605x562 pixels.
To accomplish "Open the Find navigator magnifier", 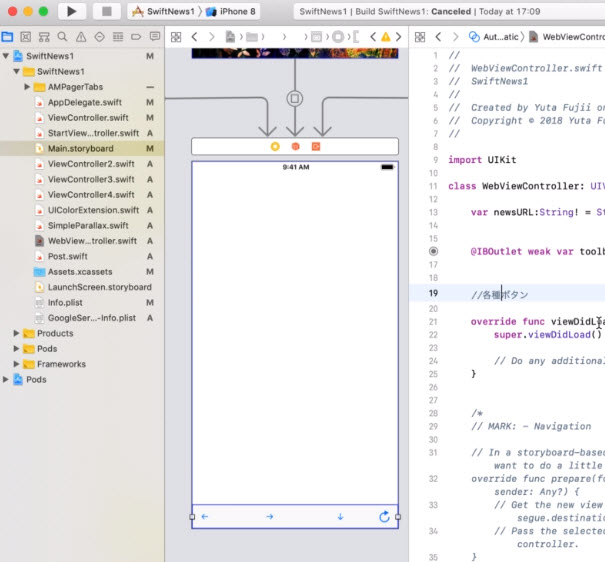I will 62,37.
